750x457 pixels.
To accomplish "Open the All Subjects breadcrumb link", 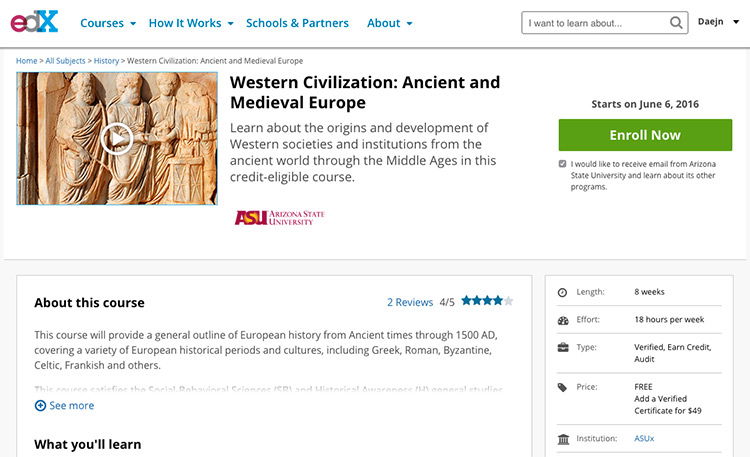I will (65, 61).
